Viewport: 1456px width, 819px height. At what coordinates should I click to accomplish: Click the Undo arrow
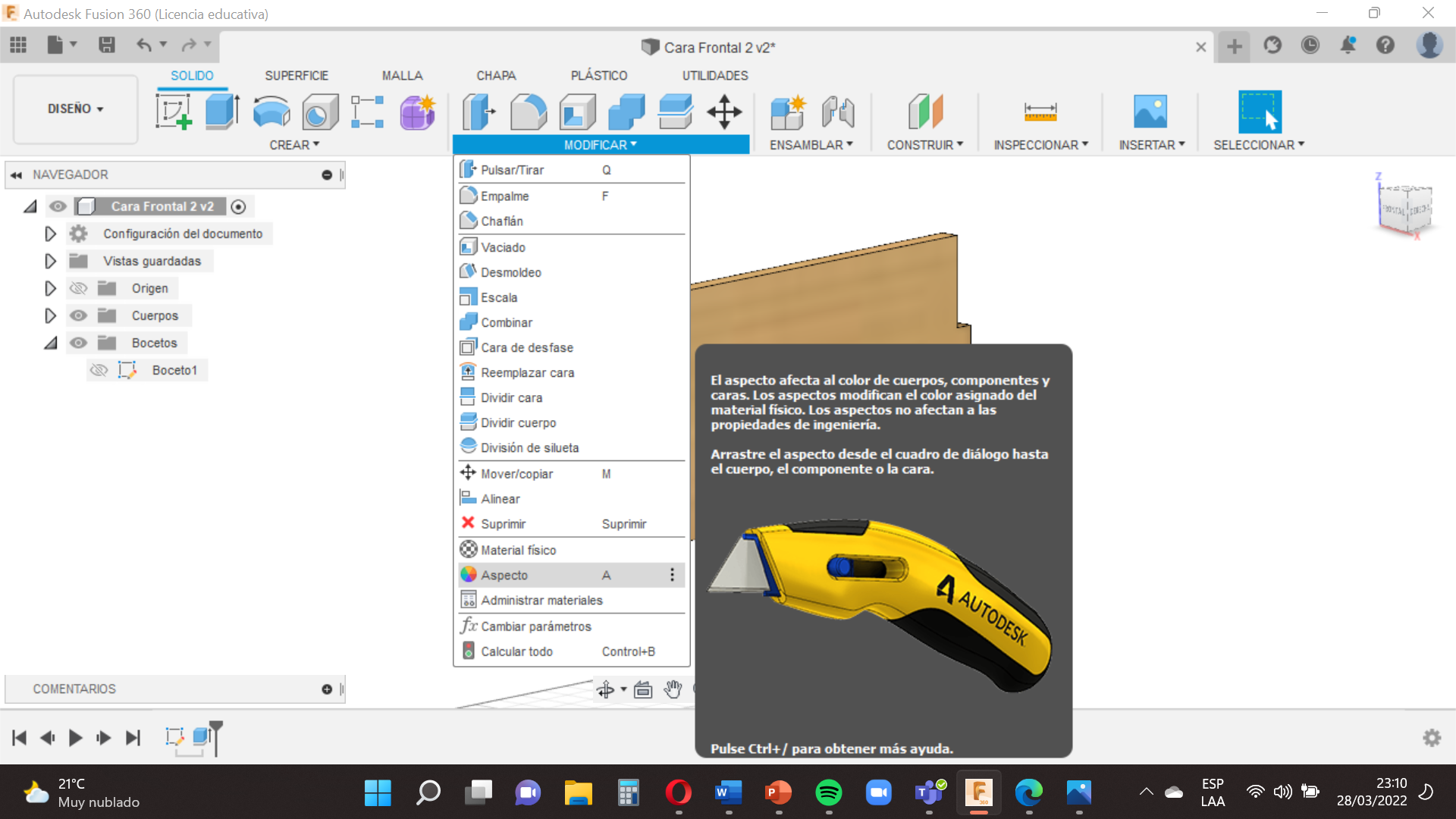pyautogui.click(x=143, y=45)
